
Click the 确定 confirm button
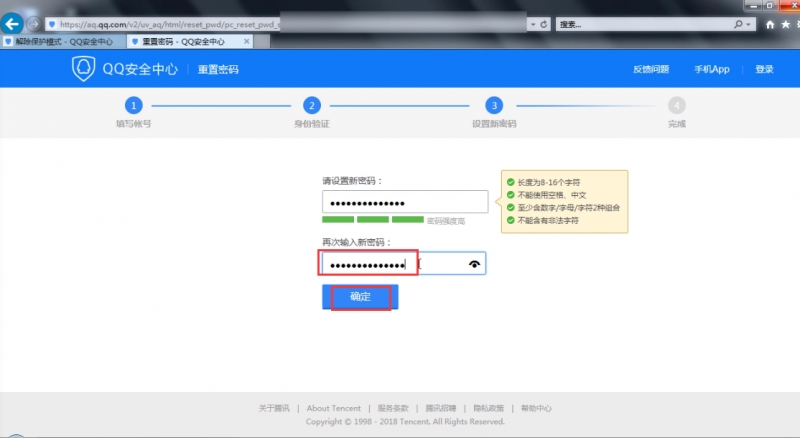click(360, 297)
